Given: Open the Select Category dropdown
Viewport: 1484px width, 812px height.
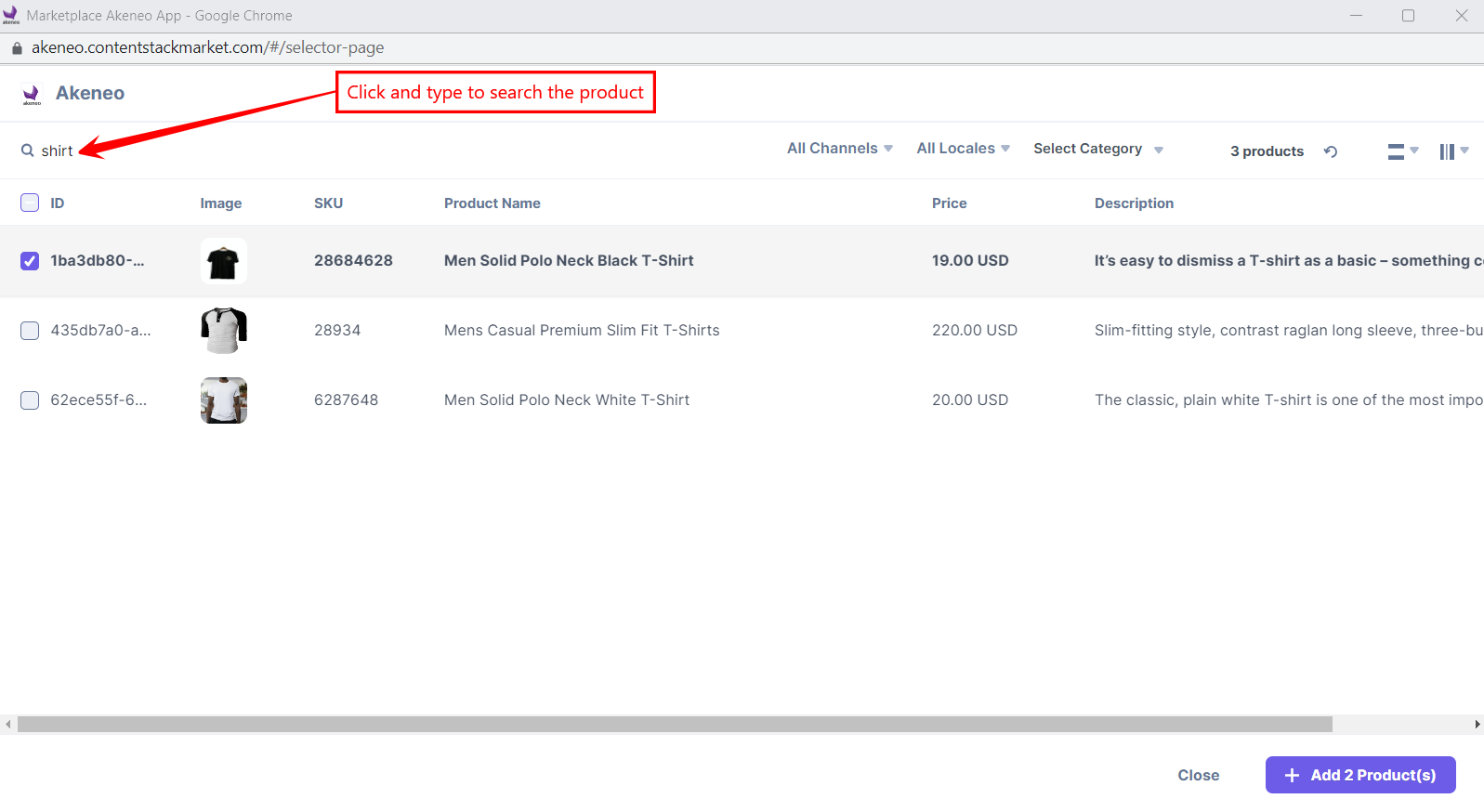Looking at the screenshot, I should [1098, 149].
